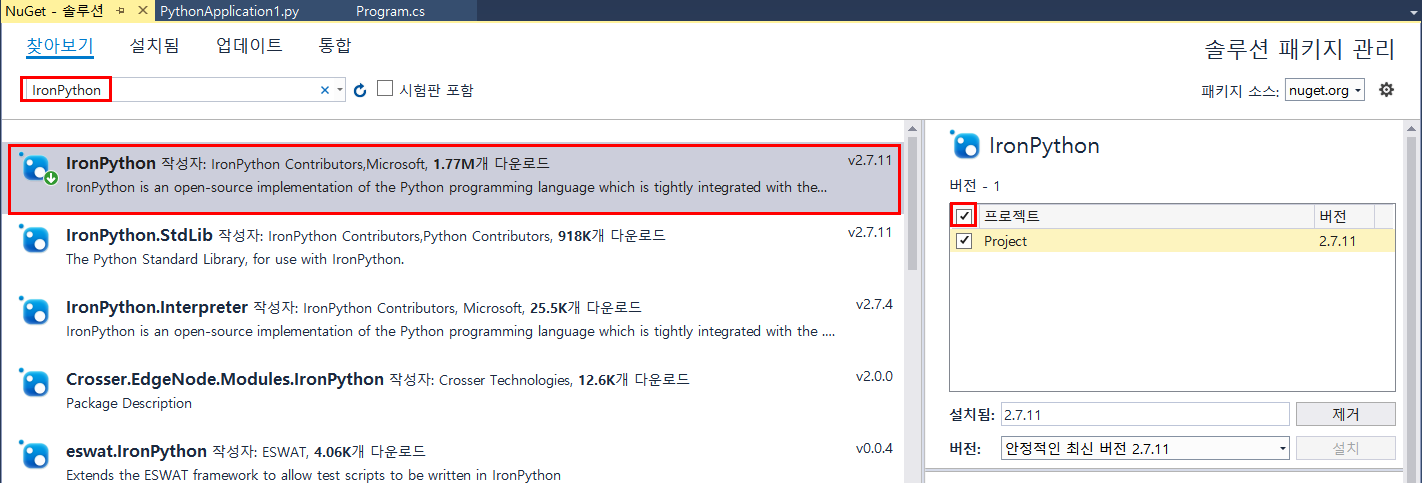Click the Crosser.EdgeNode.Modules.IronPython package icon
The height and width of the screenshot is (483, 1422).
pyautogui.click(x=35, y=383)
